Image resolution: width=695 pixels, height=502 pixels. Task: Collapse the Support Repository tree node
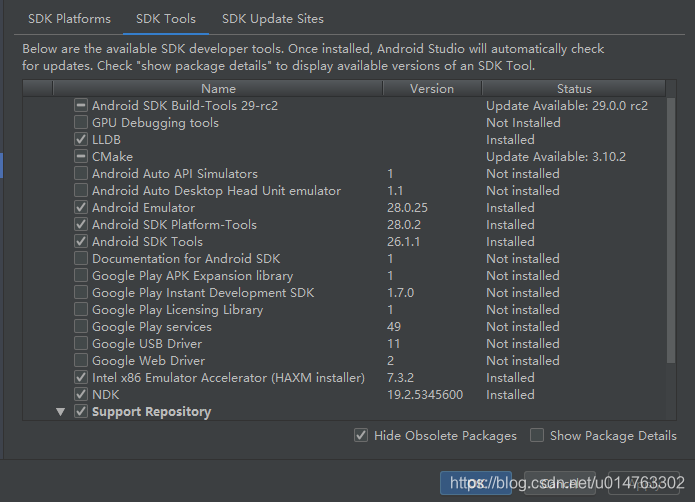(x=61, y=412)
